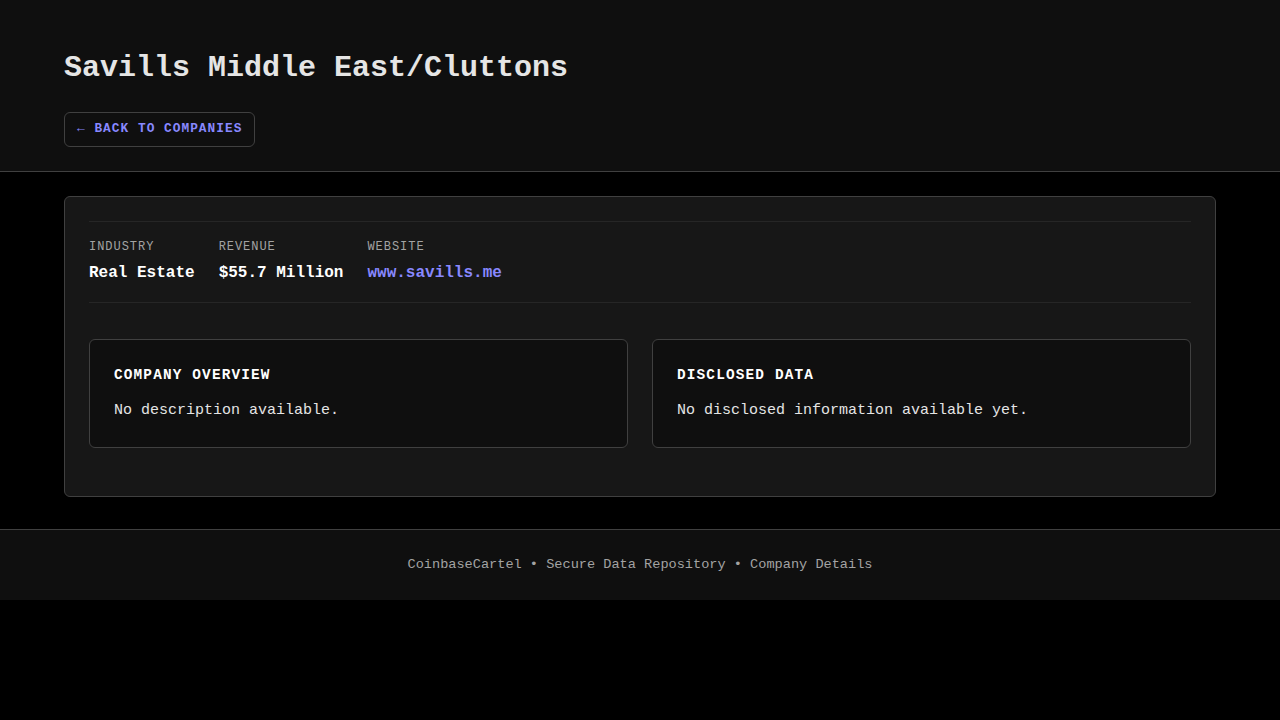Open the www.savills.me website link
The height and width of the screenshot is (720, 1280).
coord(434,272)
